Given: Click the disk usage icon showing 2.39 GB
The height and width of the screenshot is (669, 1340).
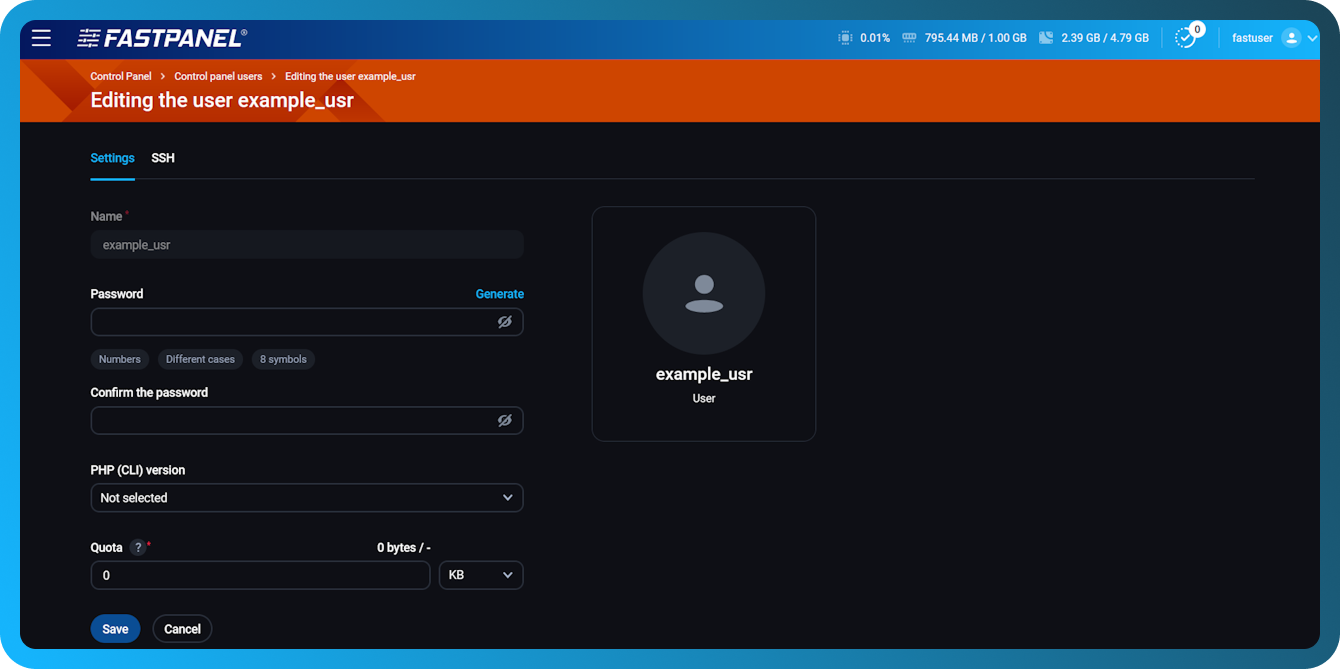Looking at the screenshot, I should [1046, 37].
